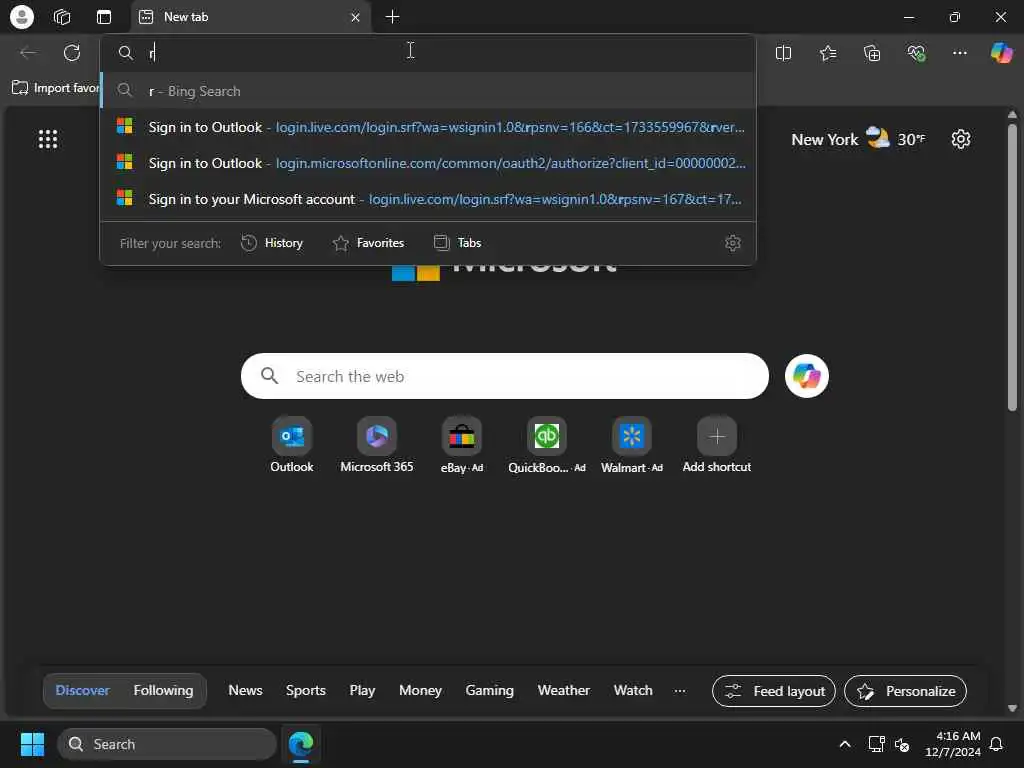Open the Favorites star toolbar icon
Screen dimensions: 1024x768
coord(827,53)
